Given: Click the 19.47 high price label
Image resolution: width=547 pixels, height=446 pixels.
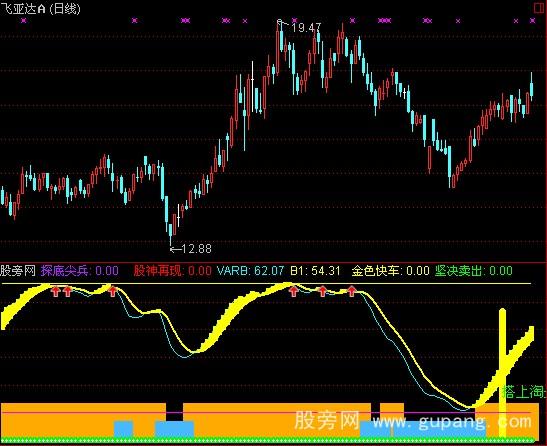Looking at the screenshot, I should [x=306, y=28].
